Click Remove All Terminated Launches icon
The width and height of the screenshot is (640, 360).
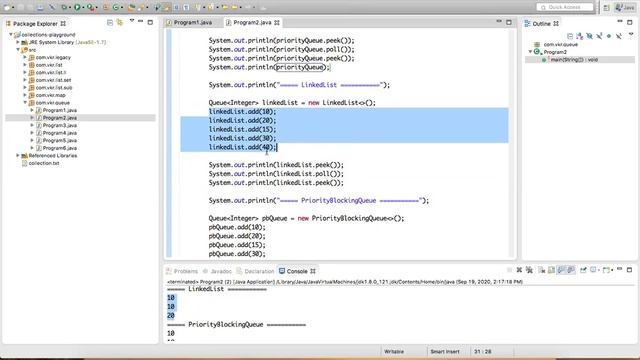(x=529, y=270)
